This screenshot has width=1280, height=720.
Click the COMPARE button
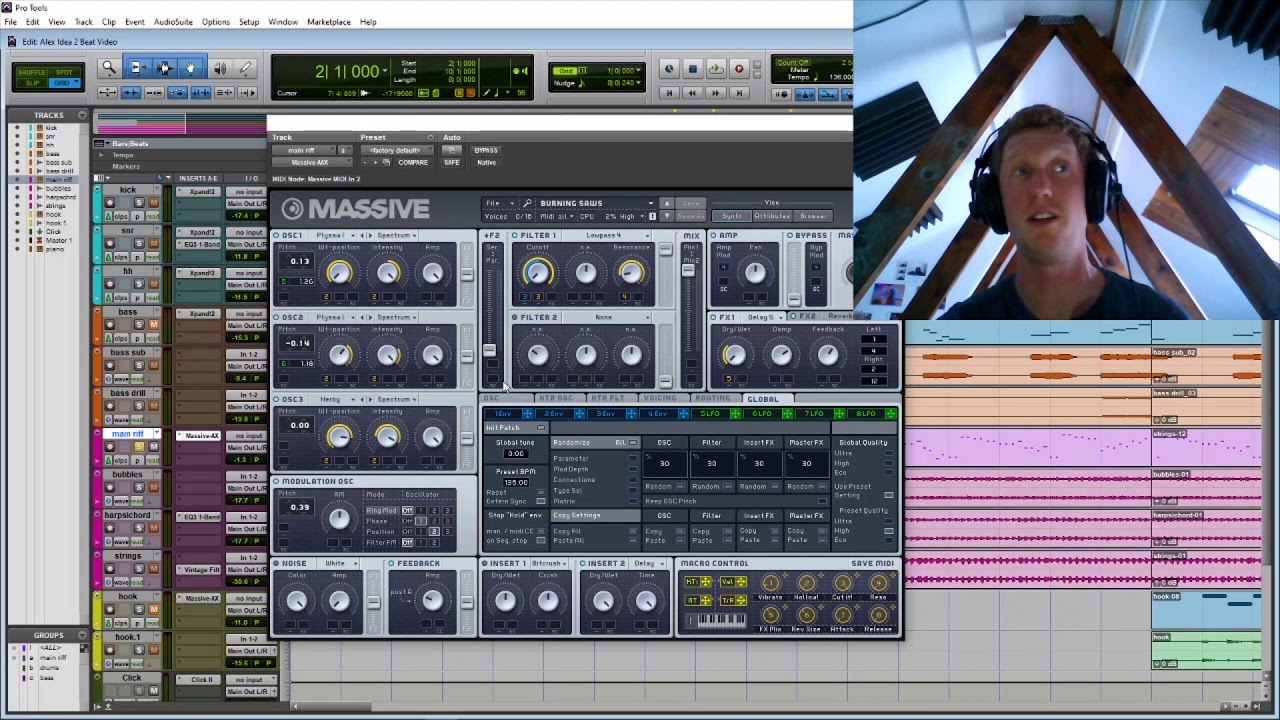coord(413,162)
